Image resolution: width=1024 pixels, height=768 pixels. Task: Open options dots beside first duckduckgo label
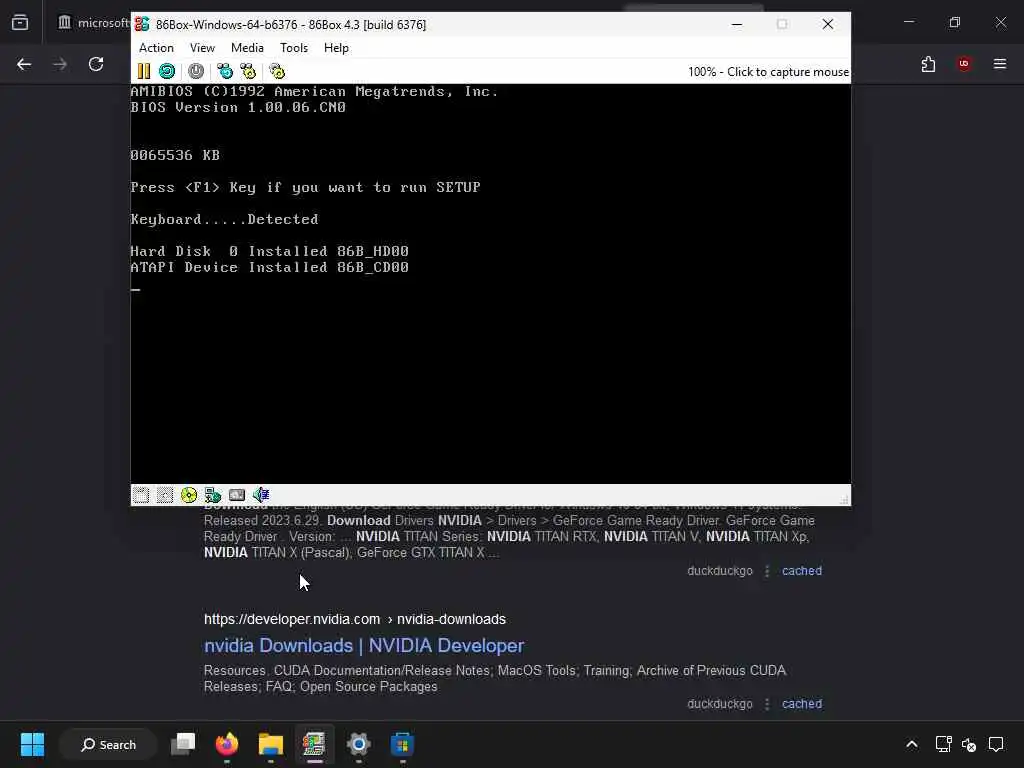pos(767,571)
